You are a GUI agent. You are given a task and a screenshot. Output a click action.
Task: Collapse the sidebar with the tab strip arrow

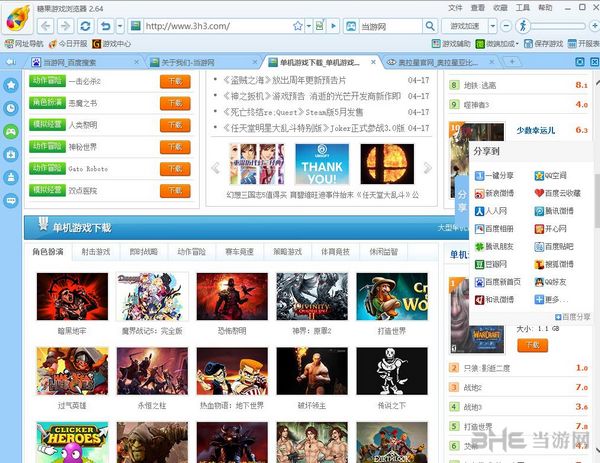point(11,62)
